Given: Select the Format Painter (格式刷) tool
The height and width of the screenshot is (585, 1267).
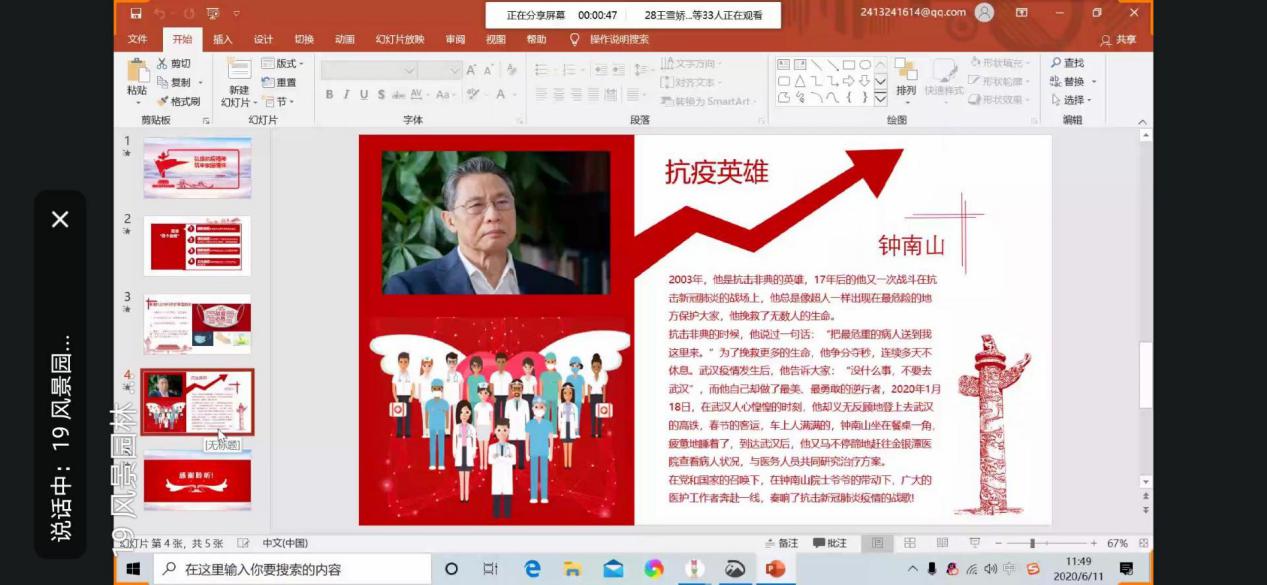Looking at the screenshot, I should pos(163,101).
